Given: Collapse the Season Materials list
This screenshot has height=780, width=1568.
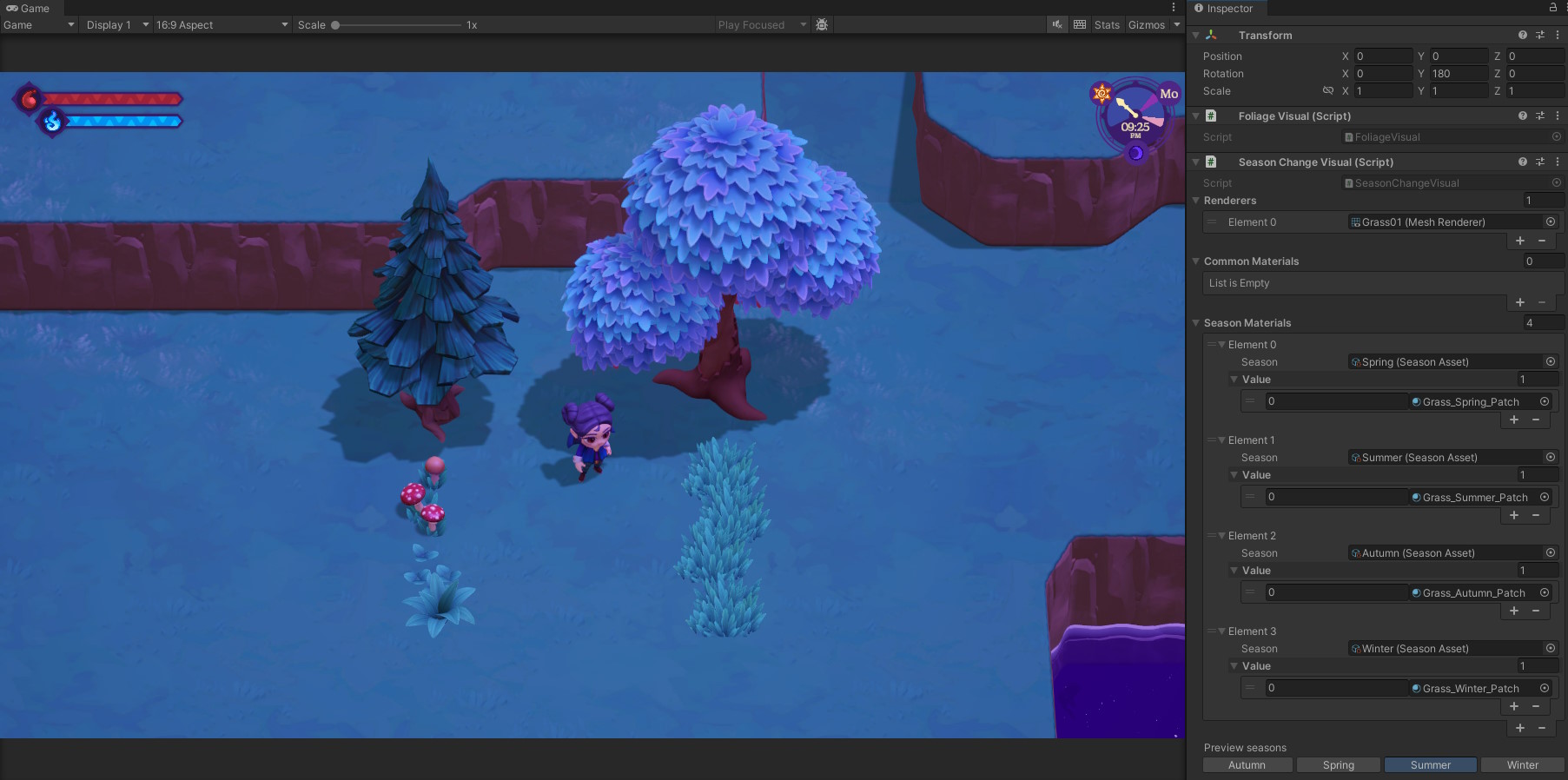Looking at the screenshot, I should 1196,323.
